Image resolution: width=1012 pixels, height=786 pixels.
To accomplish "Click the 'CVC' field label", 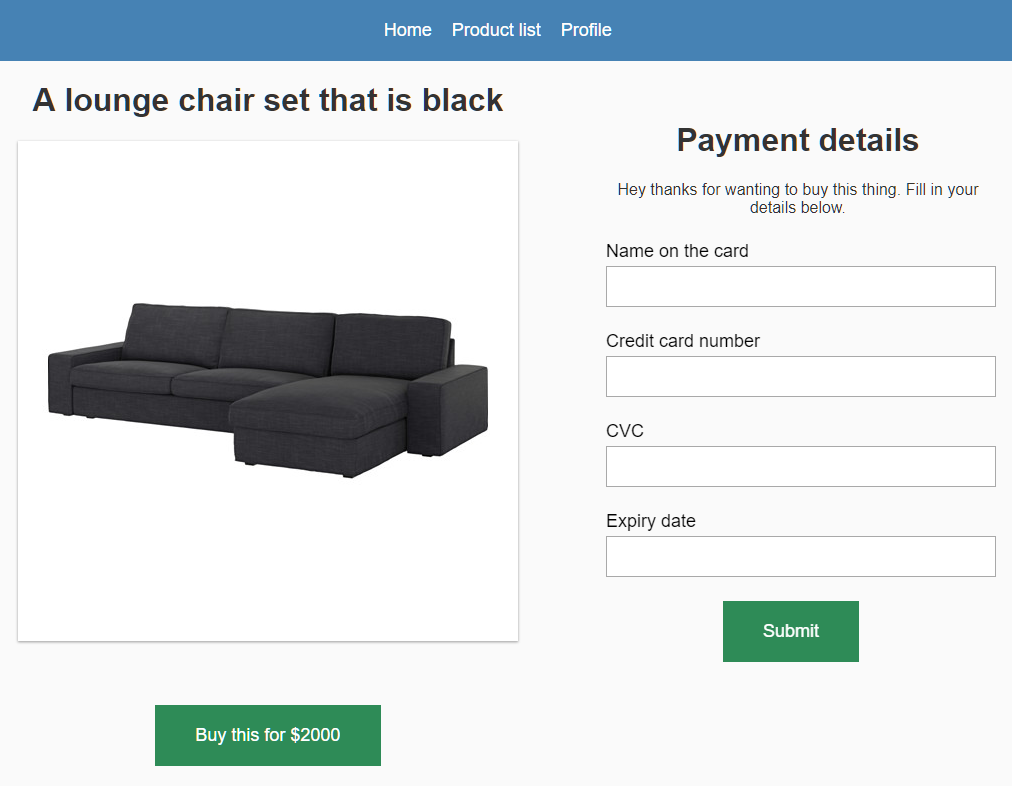I will [x=625, y=431].
